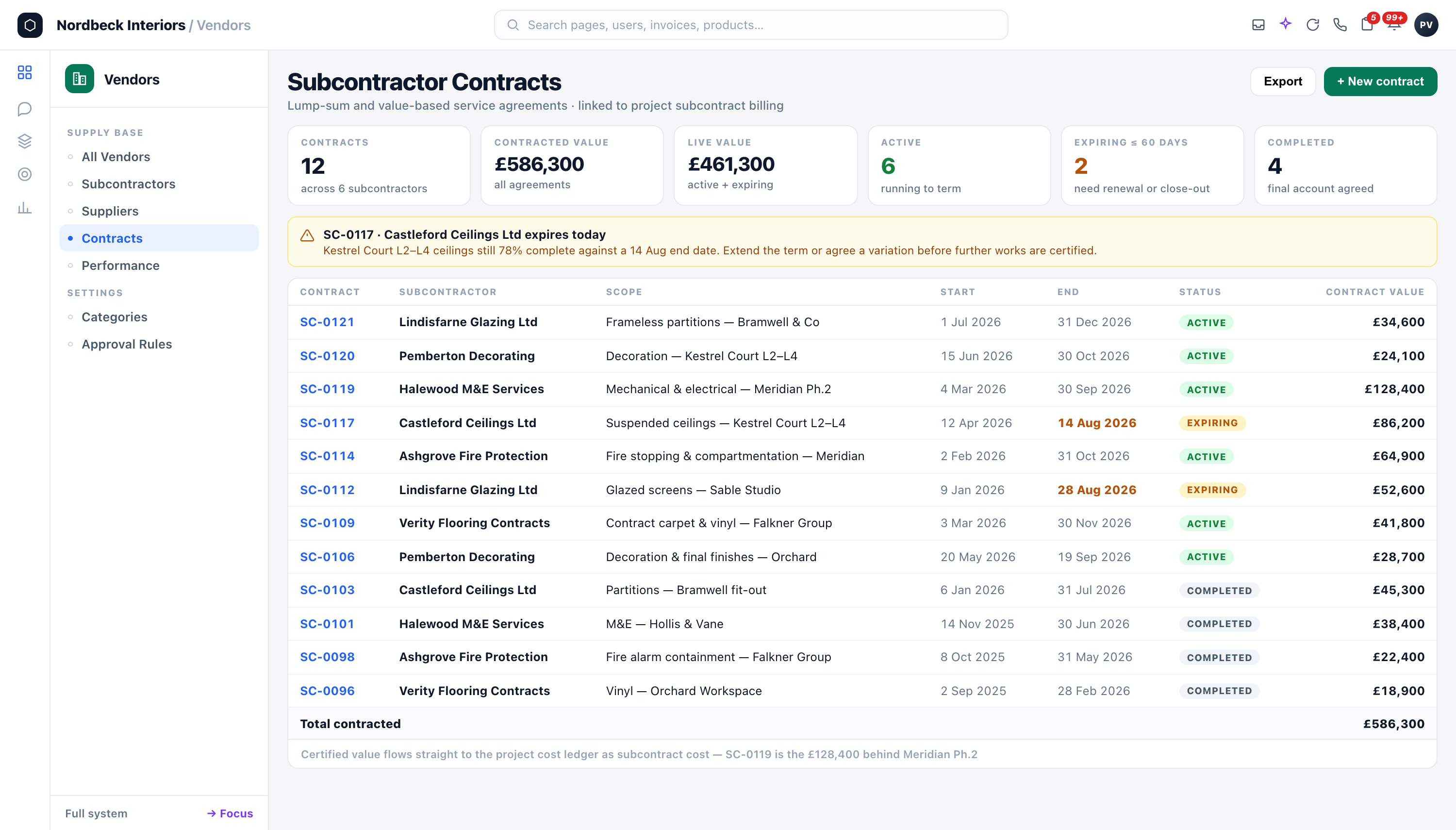The image size is (1456, 830).
Task: Open contract SC-0119
Action: click(327, 389)
